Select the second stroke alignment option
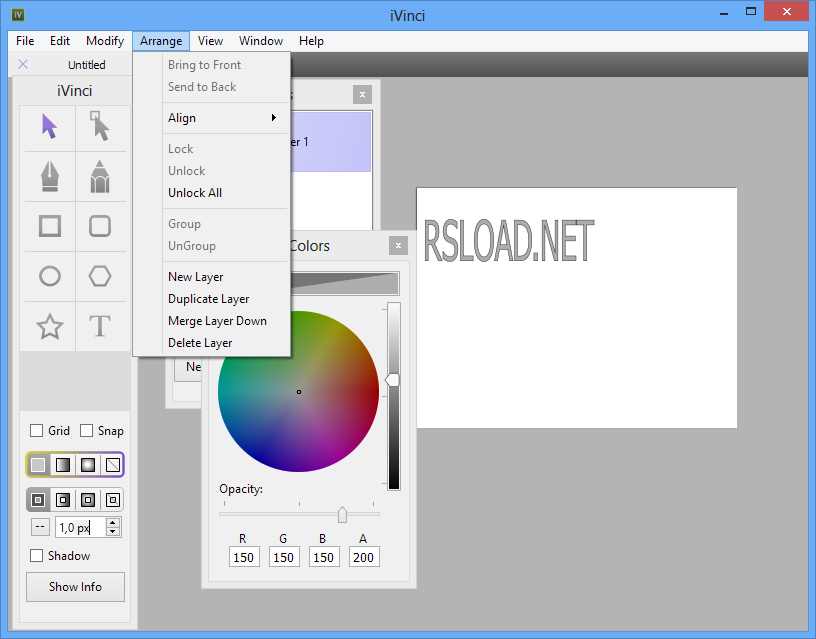816x639 pixels. click(x=63, y=500)
